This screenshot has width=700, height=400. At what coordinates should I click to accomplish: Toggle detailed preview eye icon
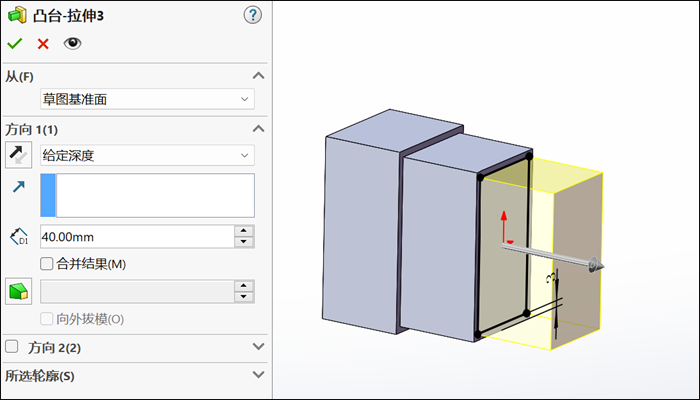(x=72, y=43)
